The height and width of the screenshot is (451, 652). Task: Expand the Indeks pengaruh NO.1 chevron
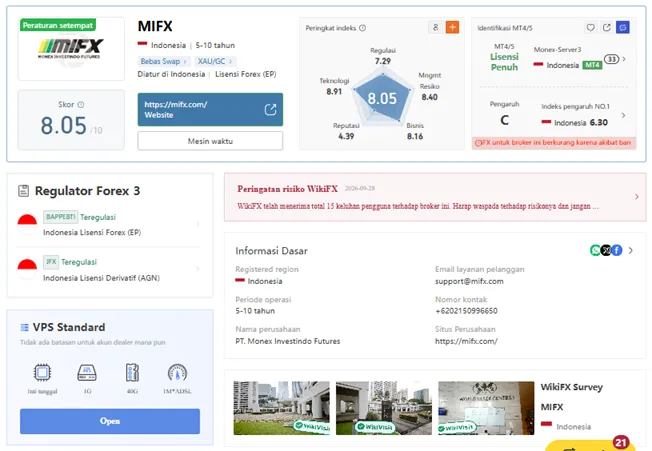(623, 115)
